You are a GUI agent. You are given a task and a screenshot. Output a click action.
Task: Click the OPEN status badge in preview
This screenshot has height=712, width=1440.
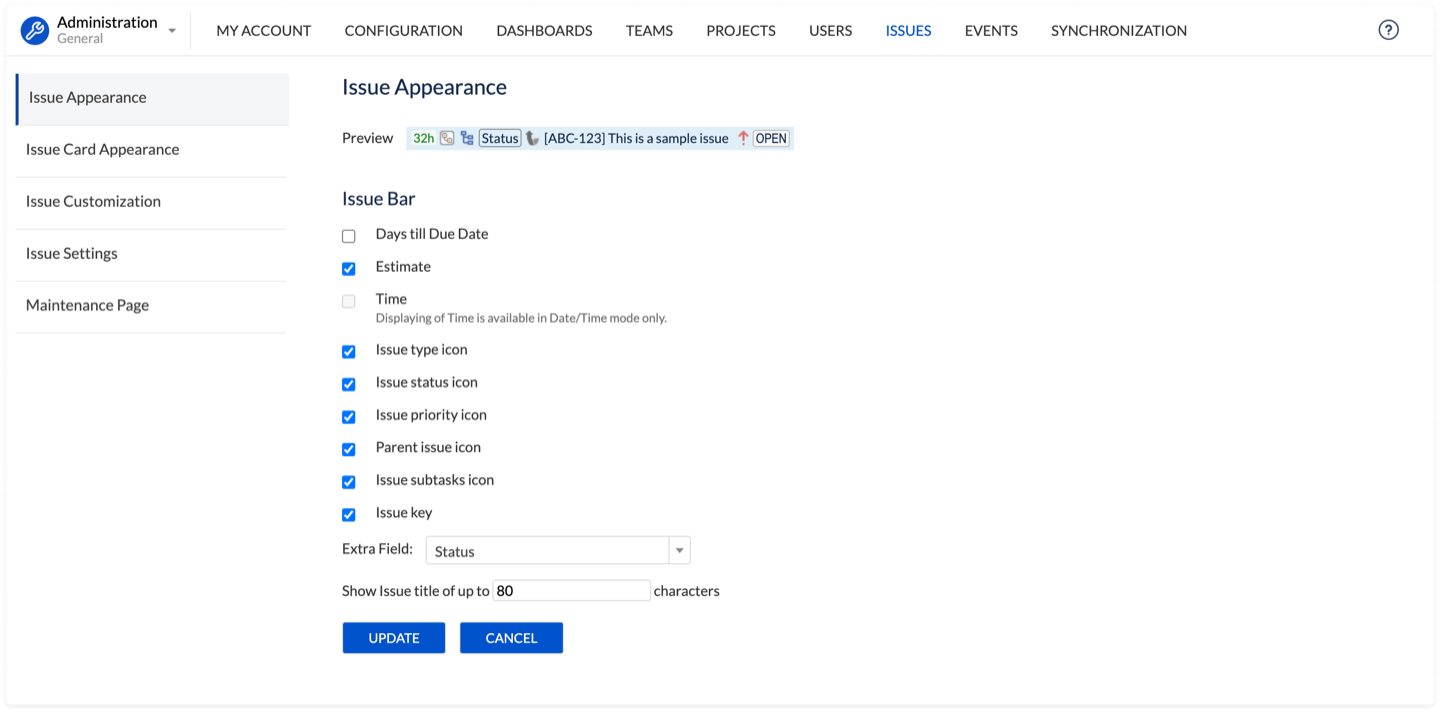coord(771,138)
